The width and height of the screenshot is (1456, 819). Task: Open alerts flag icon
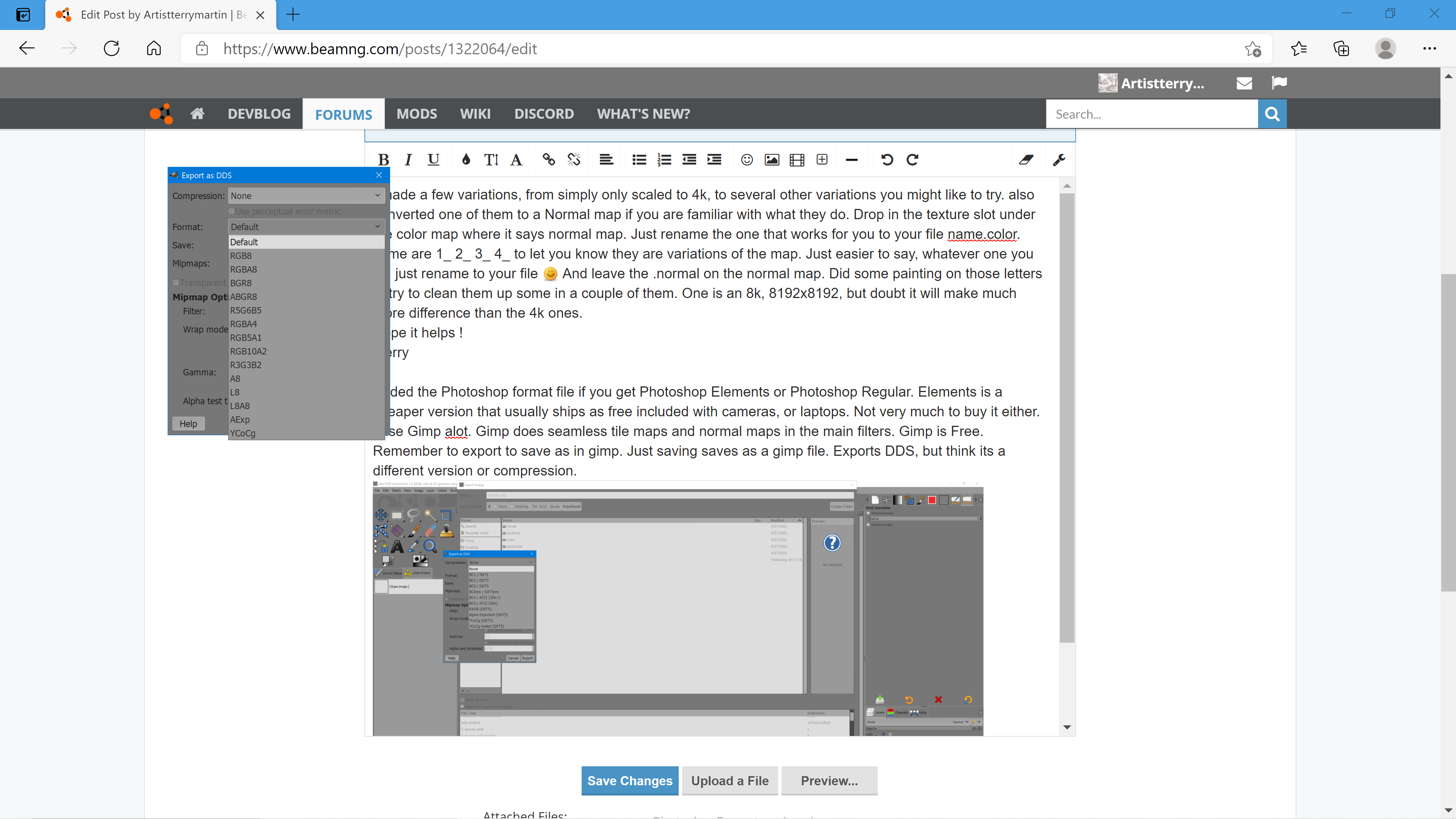[x=1279, y=83]
